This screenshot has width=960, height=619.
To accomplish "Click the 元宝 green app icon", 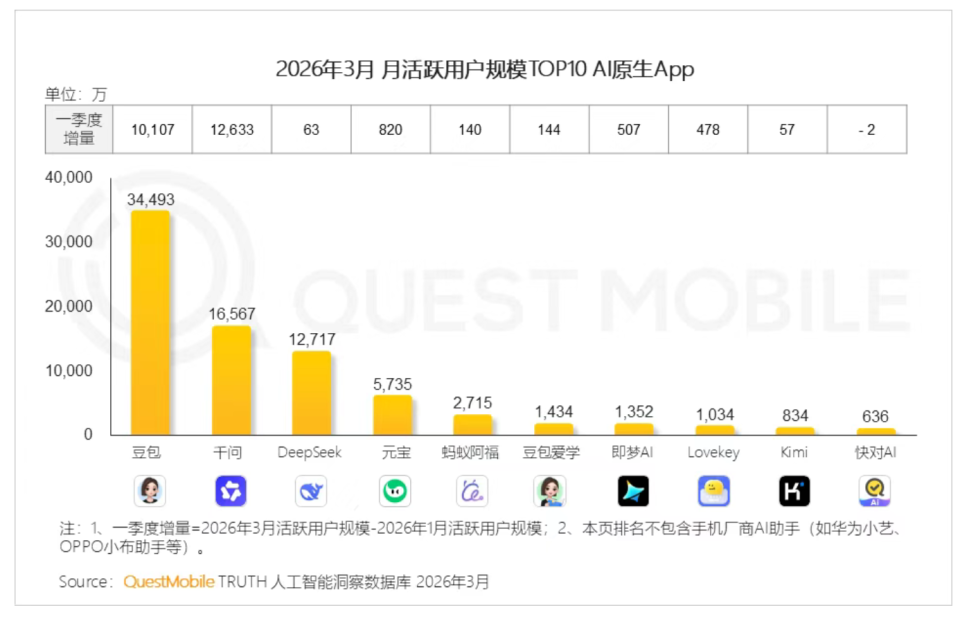I will [395, 490].
